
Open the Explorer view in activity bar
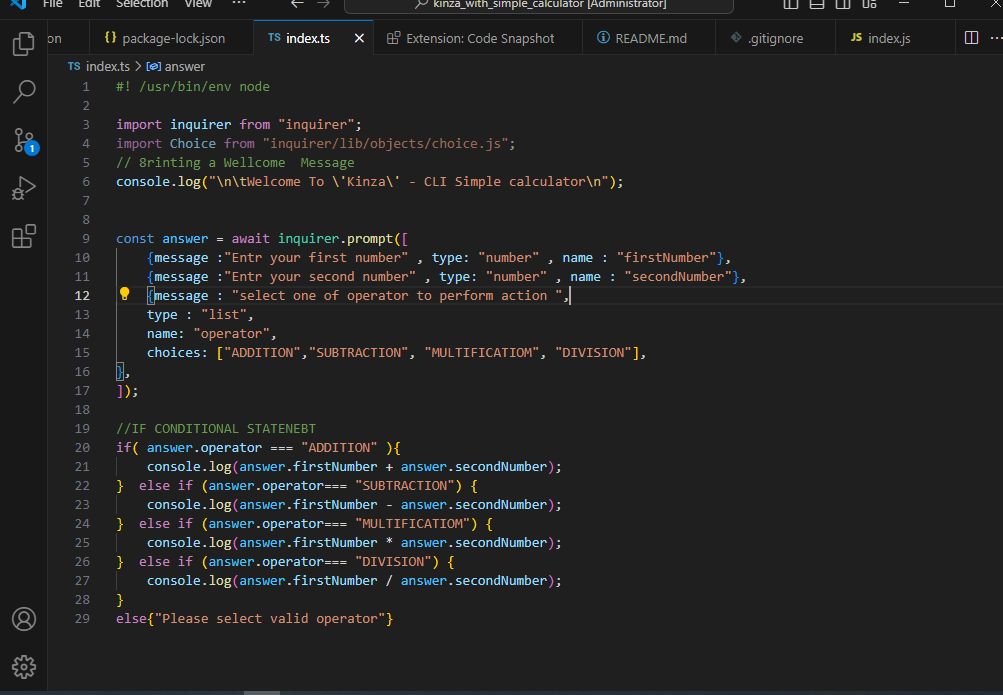coord(24,45)
